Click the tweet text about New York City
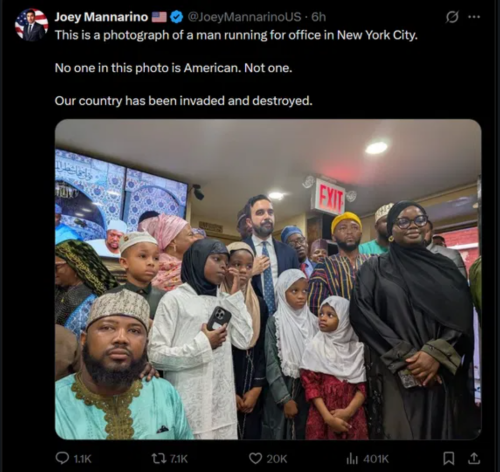 point(236,35)
